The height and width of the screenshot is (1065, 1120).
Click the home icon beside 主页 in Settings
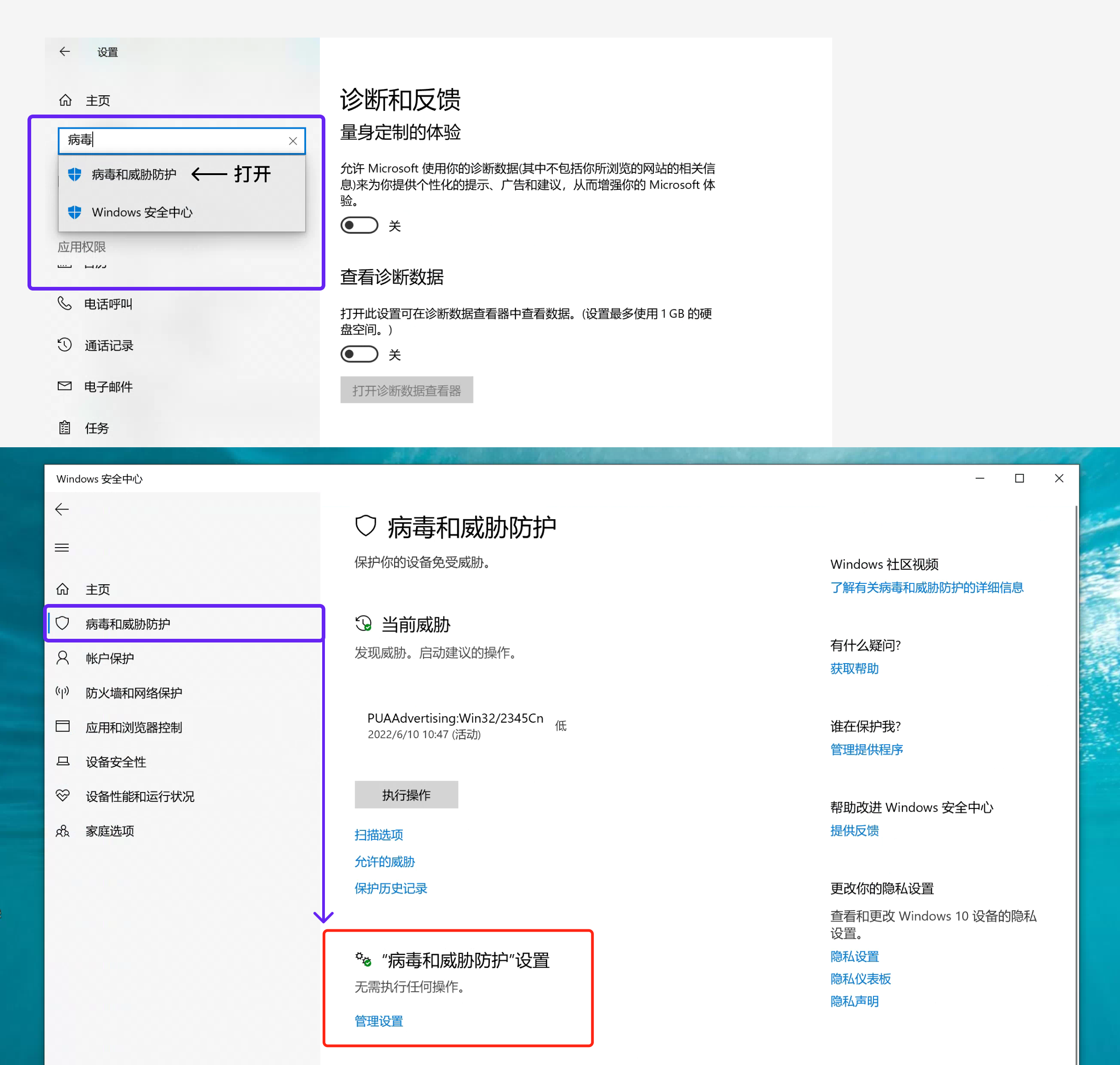[65, 100]
